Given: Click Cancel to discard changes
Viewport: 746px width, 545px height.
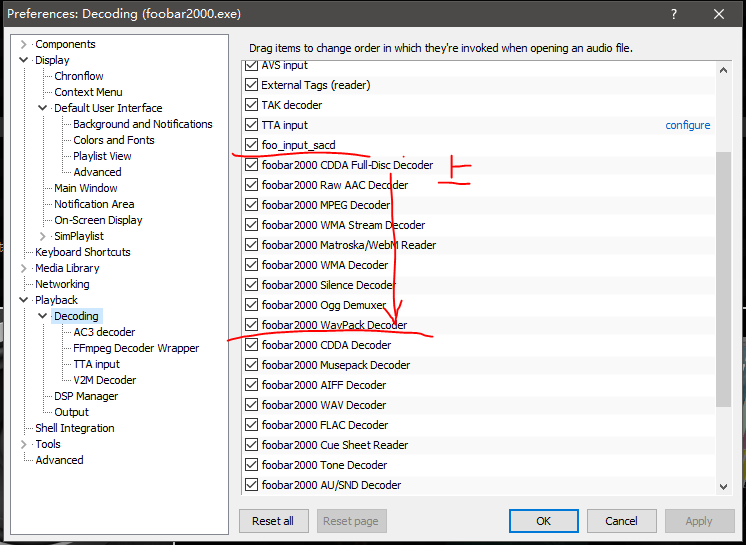Looking at the screenshot, I should (621, 521).
